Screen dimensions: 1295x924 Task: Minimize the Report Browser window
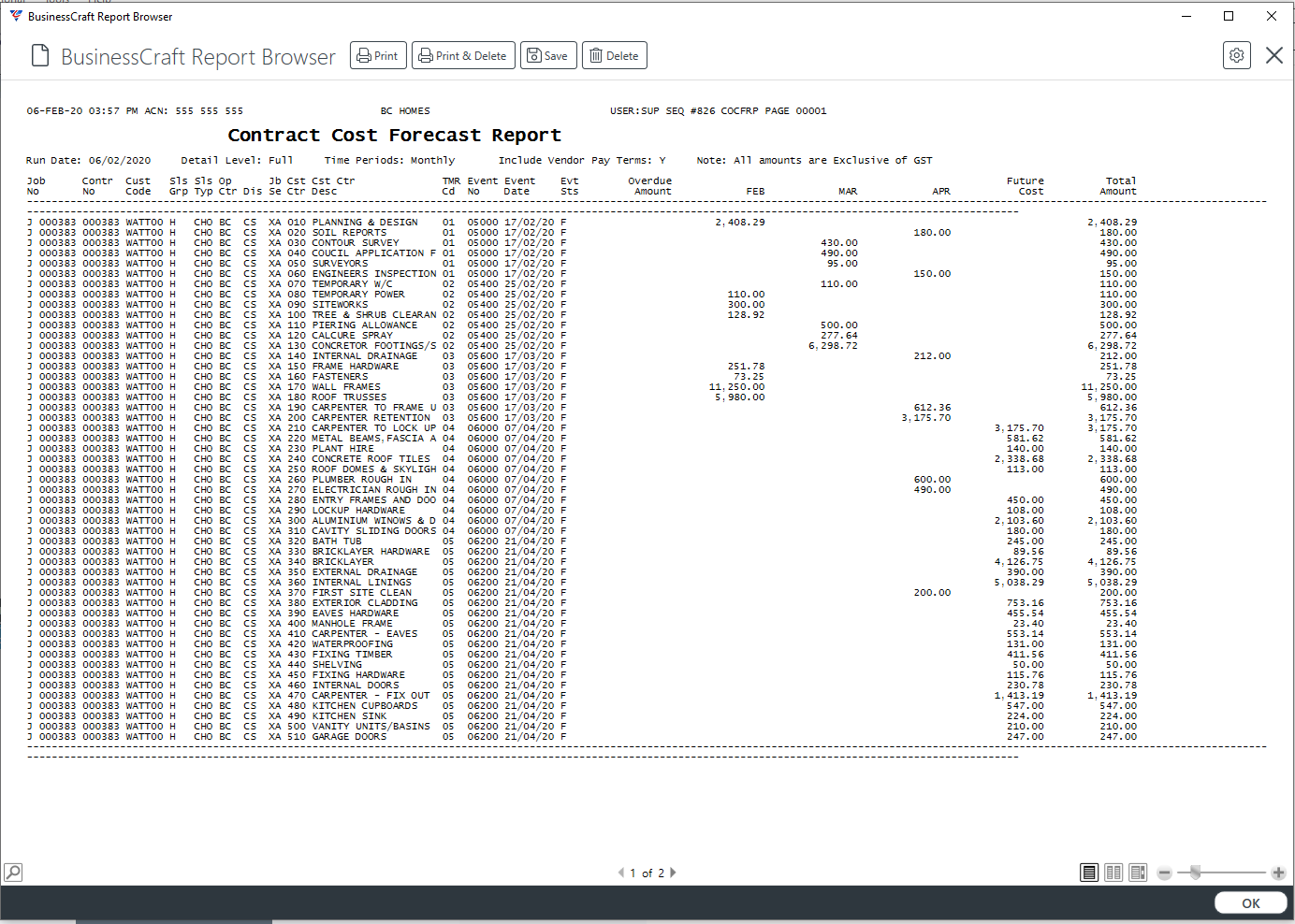coord(1186,16)
